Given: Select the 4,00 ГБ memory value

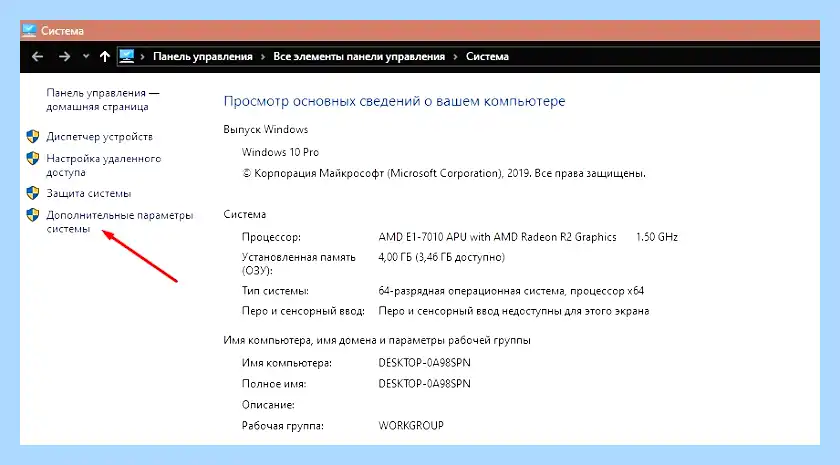Looking at the screenshot, I should click(x=441, y=257).
